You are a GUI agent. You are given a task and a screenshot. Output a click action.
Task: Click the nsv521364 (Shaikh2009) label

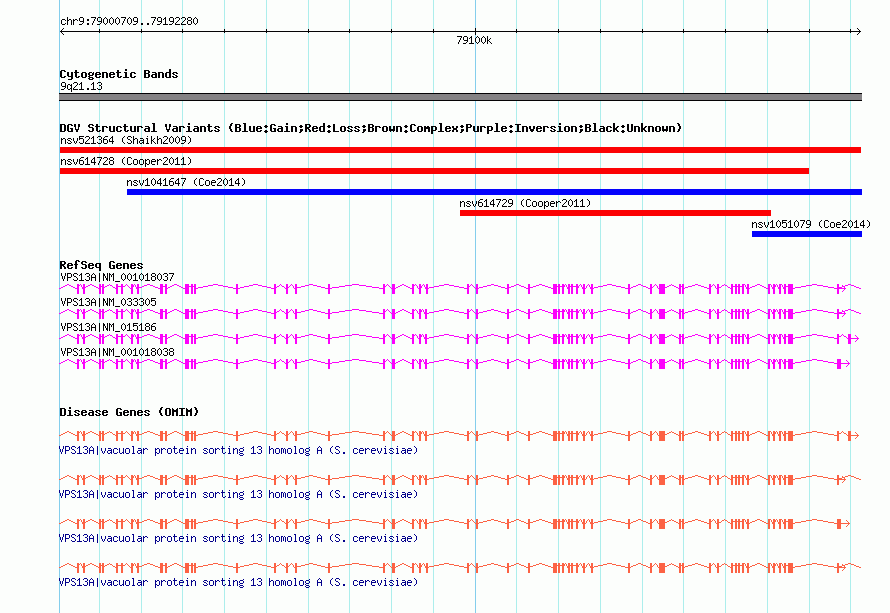[126, 140]
